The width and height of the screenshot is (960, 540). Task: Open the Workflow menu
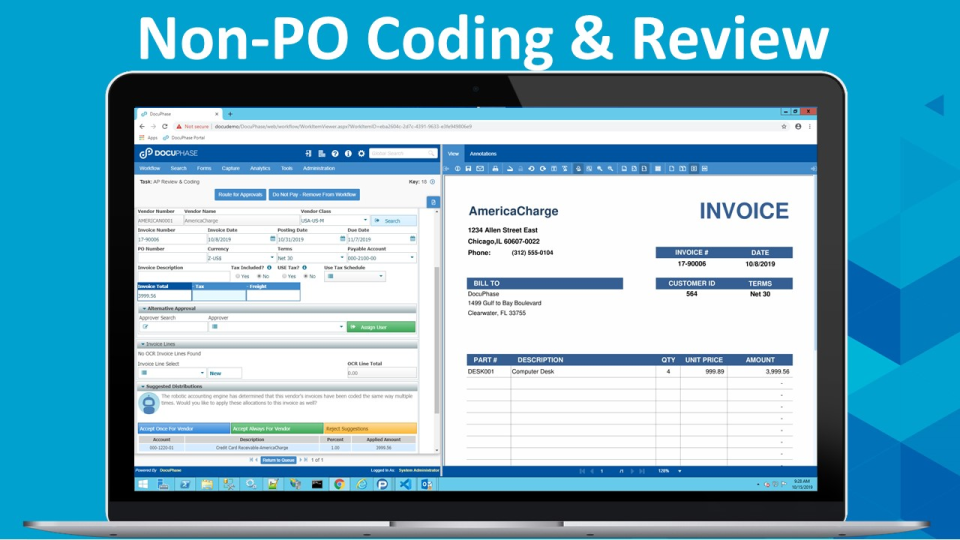[x=149, y=168]
